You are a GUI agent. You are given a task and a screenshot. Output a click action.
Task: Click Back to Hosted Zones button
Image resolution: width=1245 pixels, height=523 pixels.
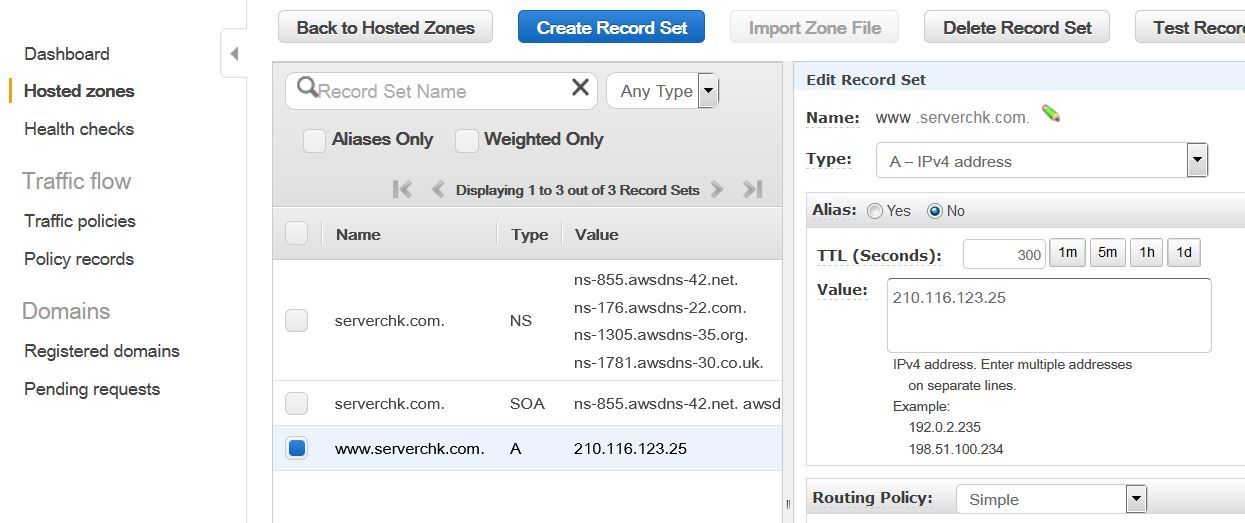tap(385, 27)
